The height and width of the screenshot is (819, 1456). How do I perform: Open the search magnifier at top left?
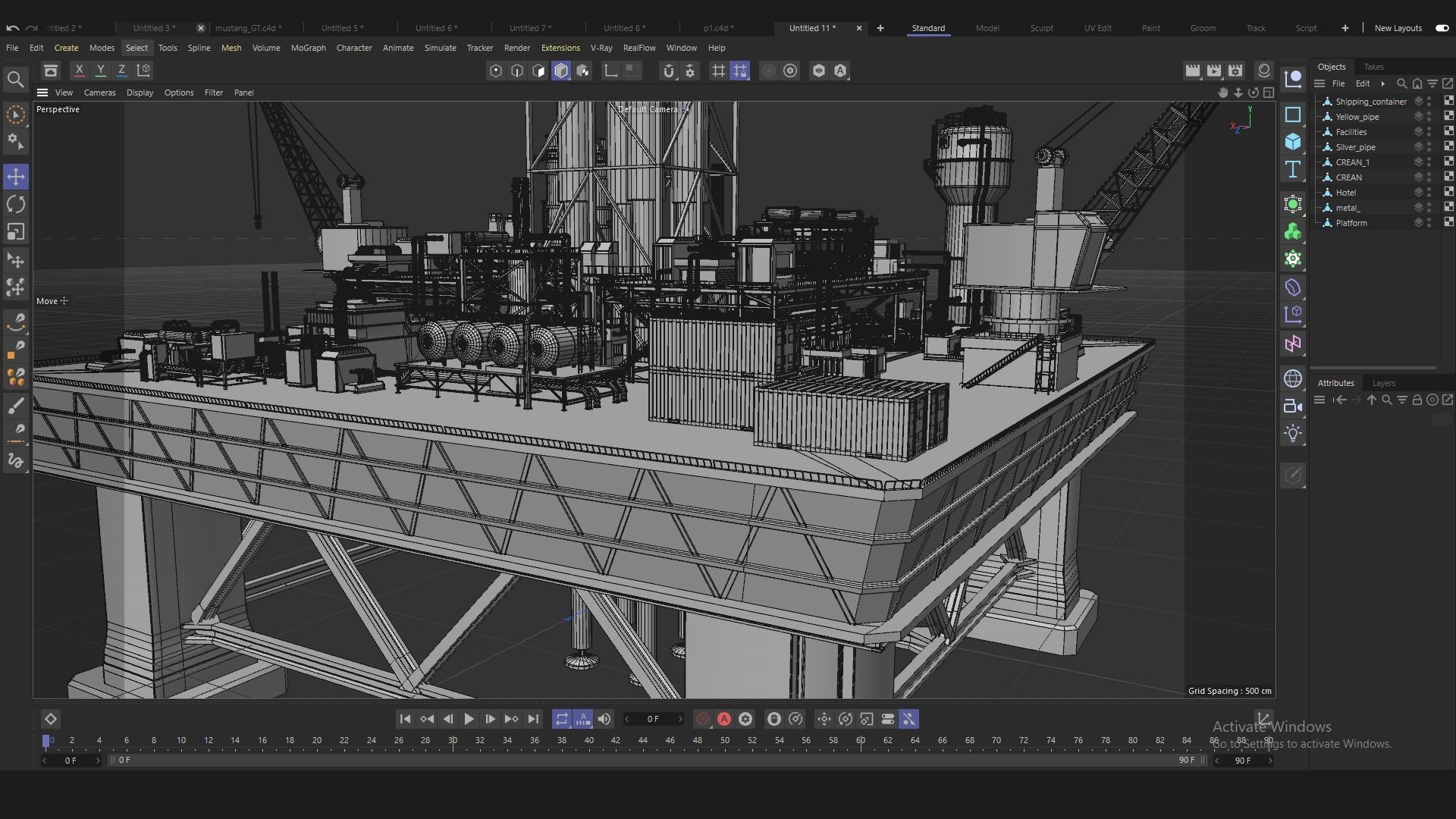point(15,79)
